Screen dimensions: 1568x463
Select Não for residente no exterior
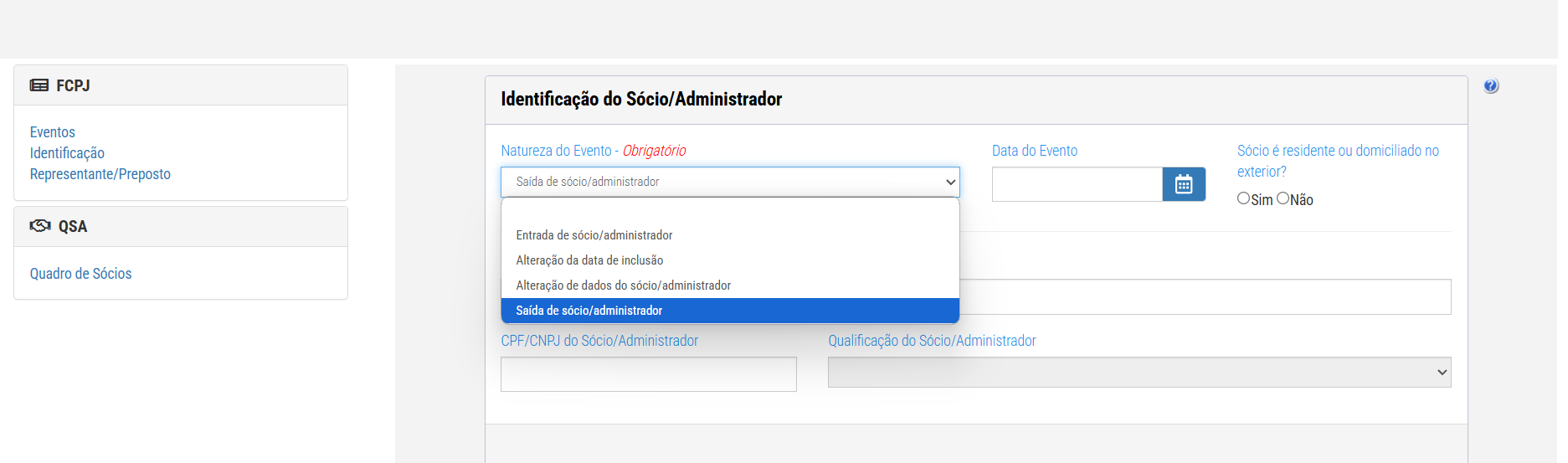click(x=1283, y=198)
